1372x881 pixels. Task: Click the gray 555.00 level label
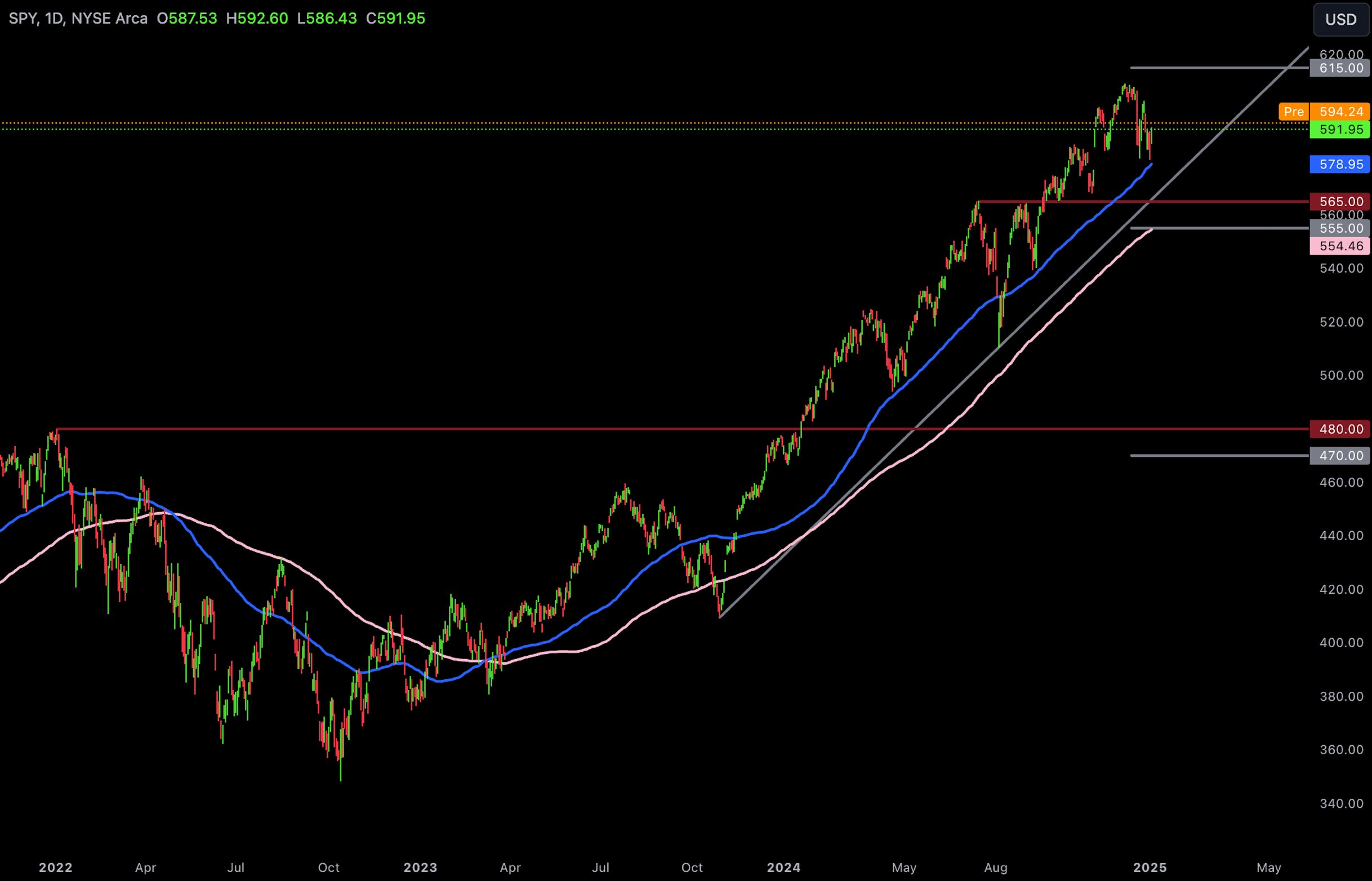pyautogui.click(x=1340, y=228)
